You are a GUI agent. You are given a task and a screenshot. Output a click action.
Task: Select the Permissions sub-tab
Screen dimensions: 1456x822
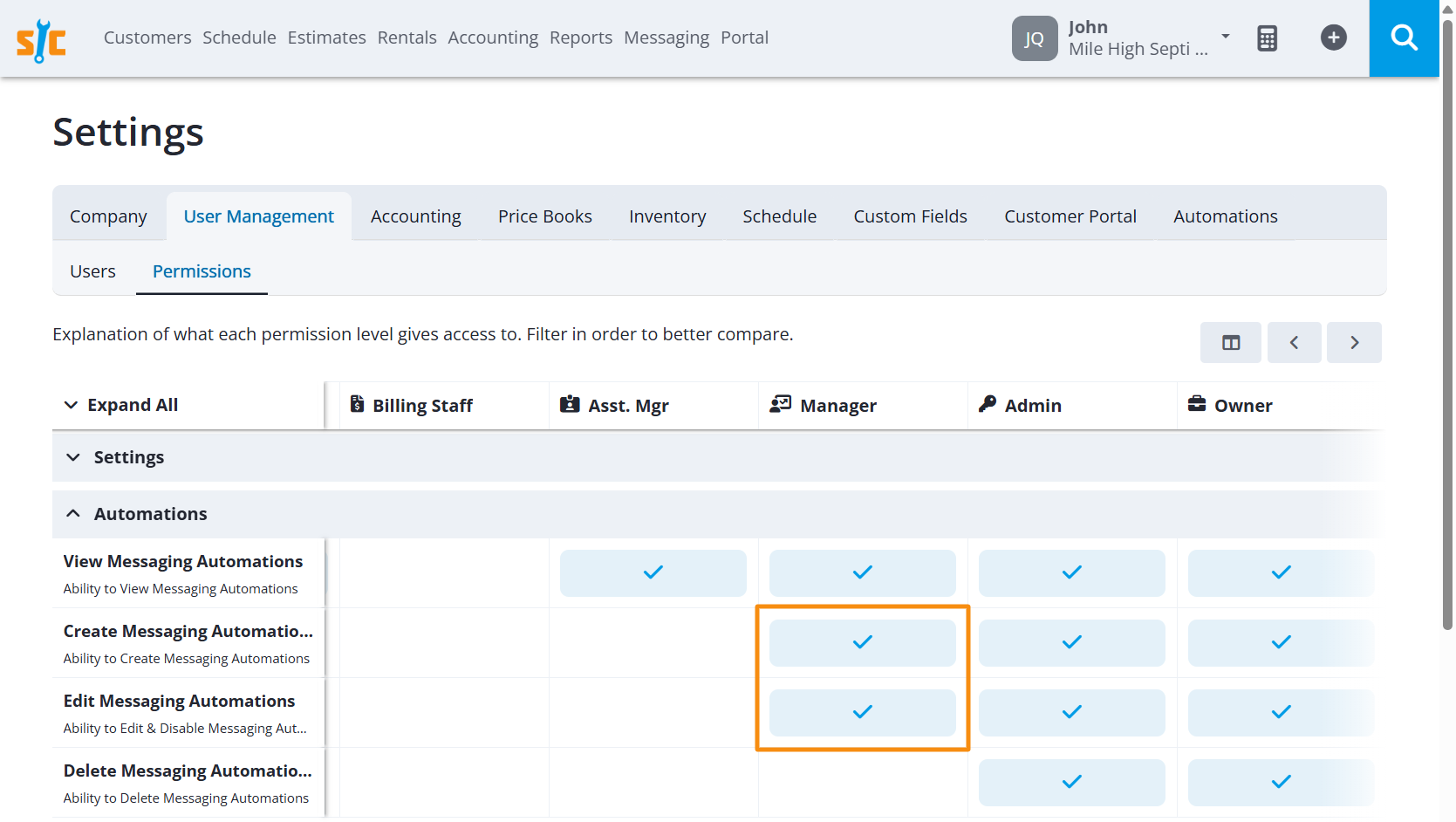(x=202, y=271)
